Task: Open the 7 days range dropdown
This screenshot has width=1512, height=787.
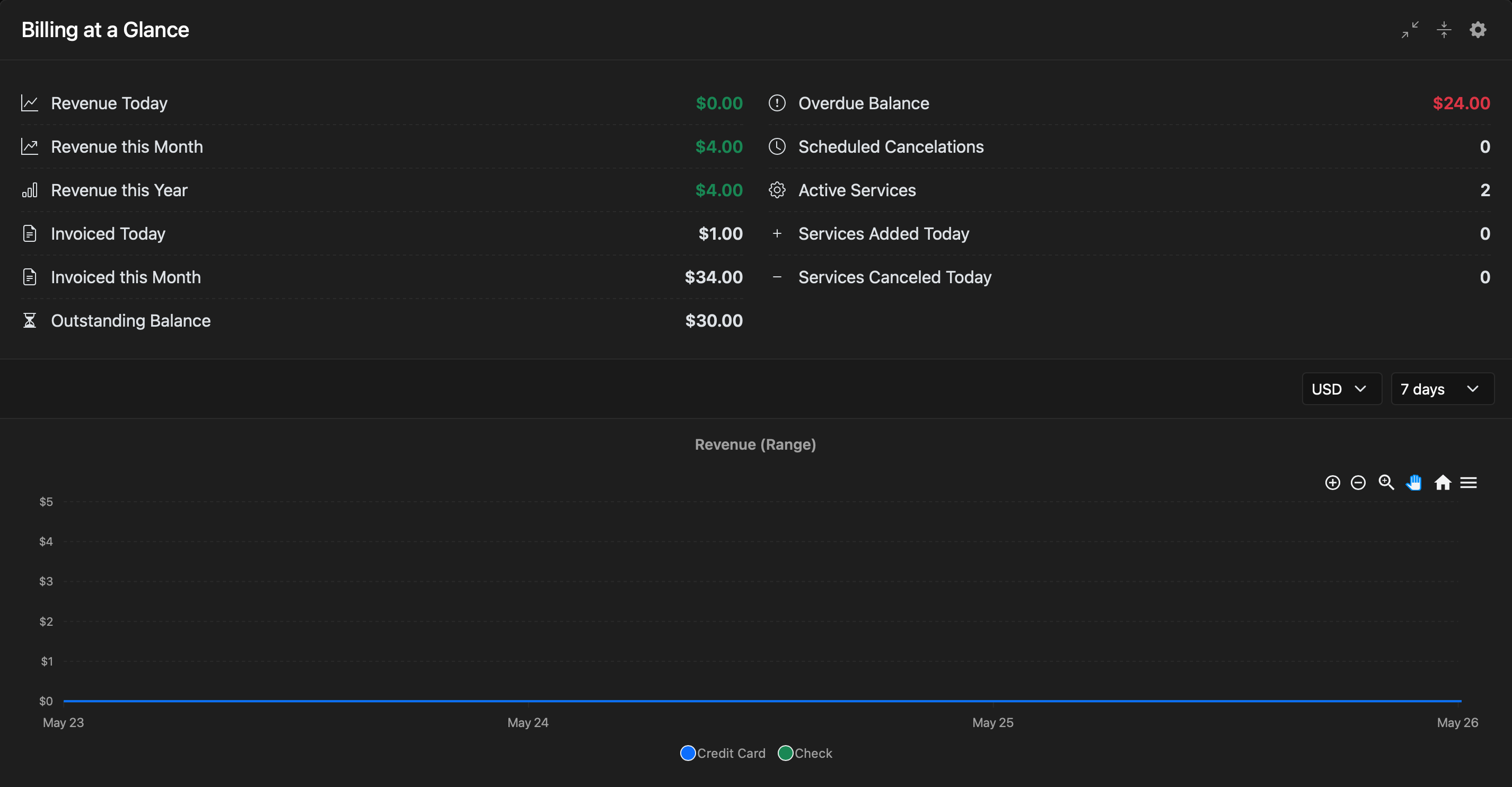Action: click(1442, 389)
